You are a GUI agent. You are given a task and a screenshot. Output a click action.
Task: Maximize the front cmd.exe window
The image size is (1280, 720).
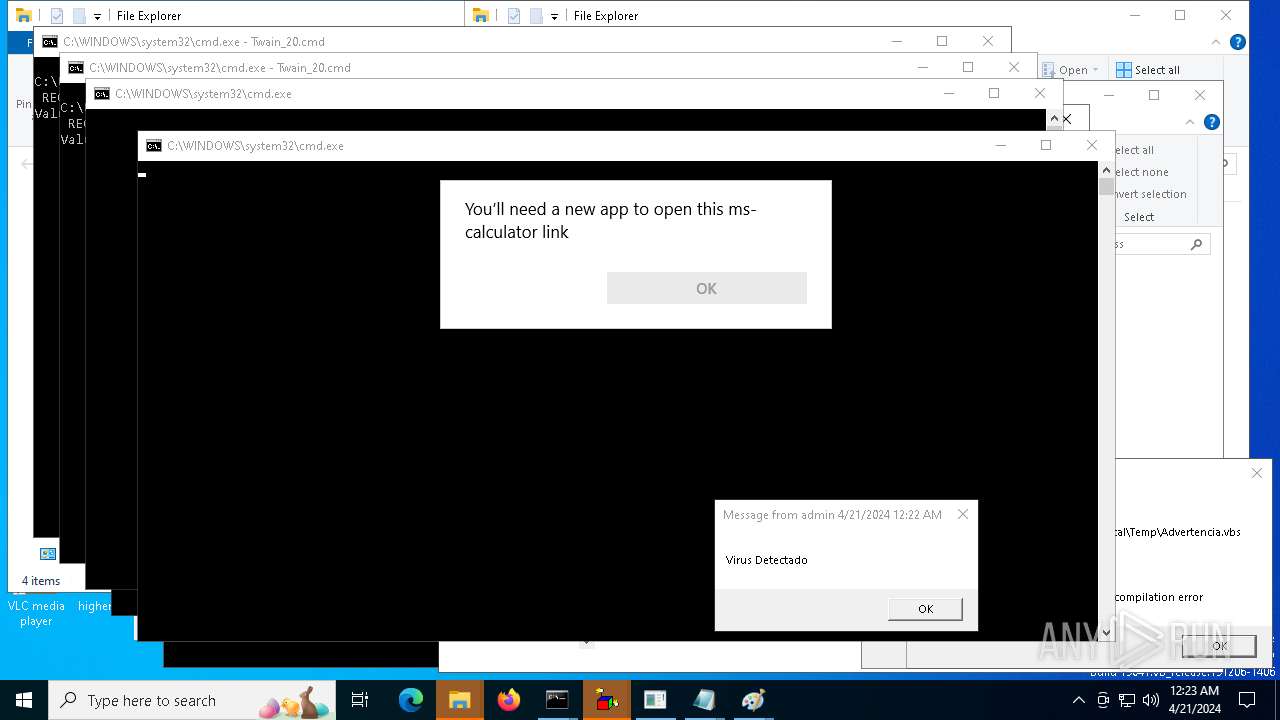(1046, 145)
